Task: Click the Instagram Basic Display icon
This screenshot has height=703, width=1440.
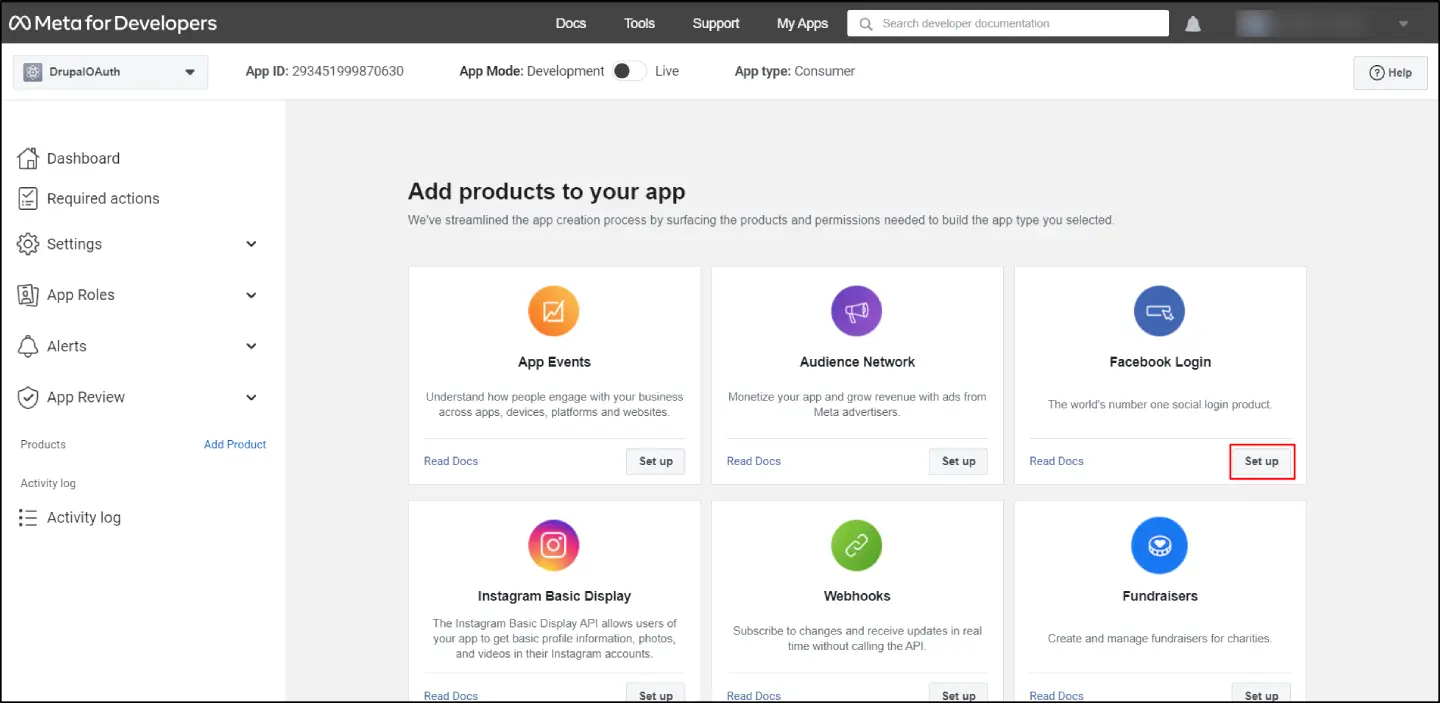Action: click(x=554, y=545)
